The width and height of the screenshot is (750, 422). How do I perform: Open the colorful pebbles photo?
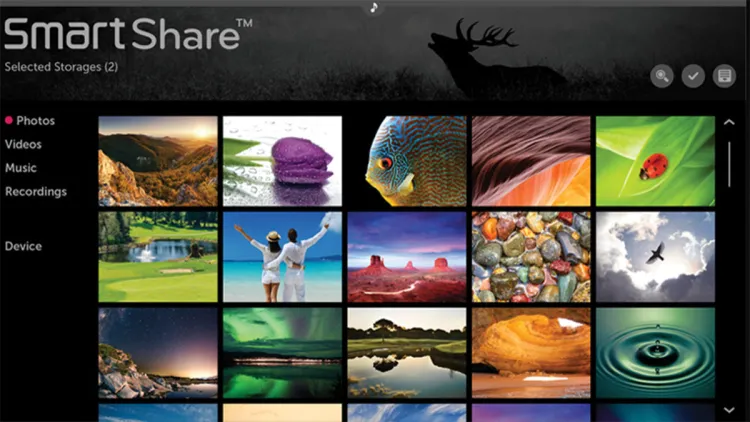coord(531,256)
